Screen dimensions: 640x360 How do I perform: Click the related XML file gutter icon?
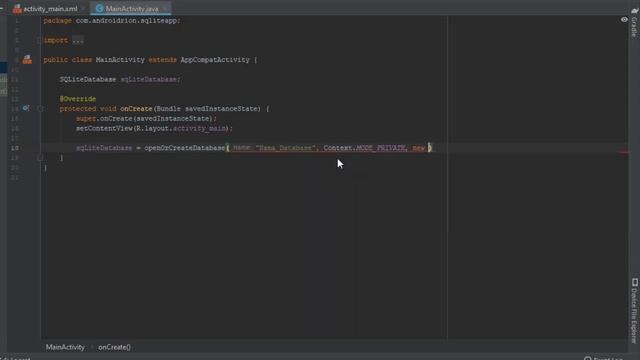[x=27, y=60]
